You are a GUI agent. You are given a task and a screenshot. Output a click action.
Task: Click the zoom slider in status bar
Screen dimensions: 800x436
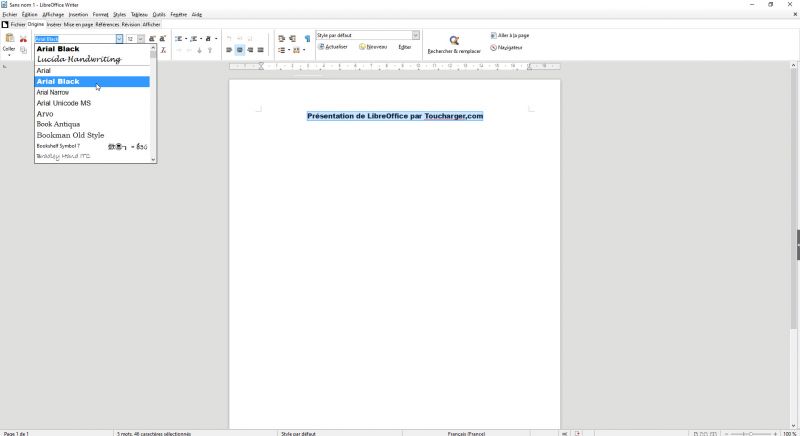click(751, 433)
